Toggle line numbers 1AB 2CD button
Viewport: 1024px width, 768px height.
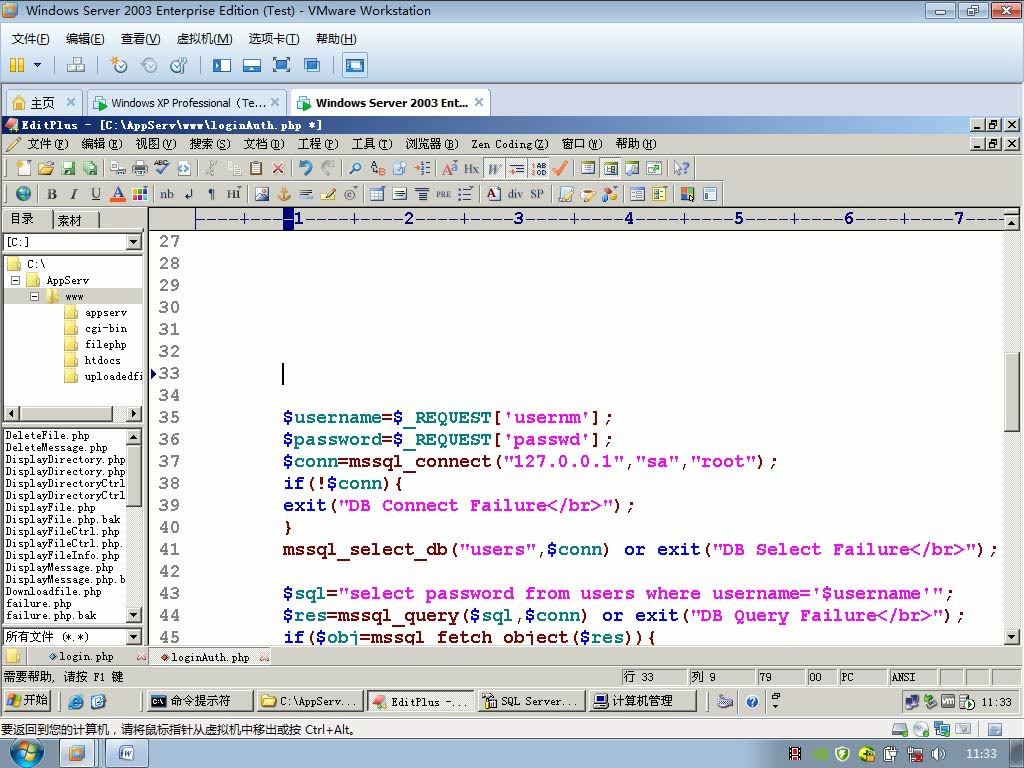tap(539, 168)
